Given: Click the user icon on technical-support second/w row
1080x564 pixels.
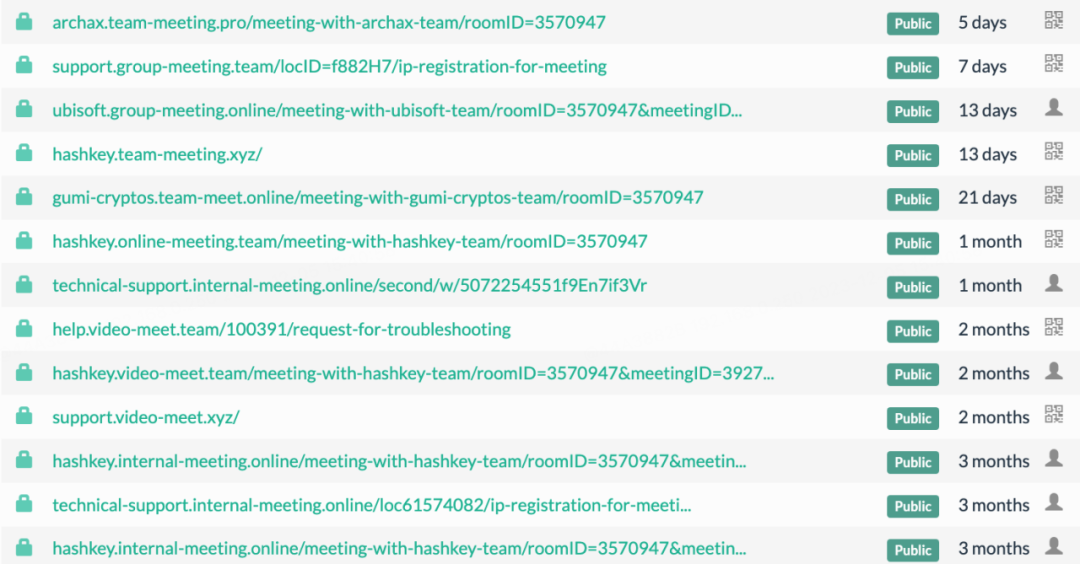Looking at the screenshot, I should tap(1053, 283).
